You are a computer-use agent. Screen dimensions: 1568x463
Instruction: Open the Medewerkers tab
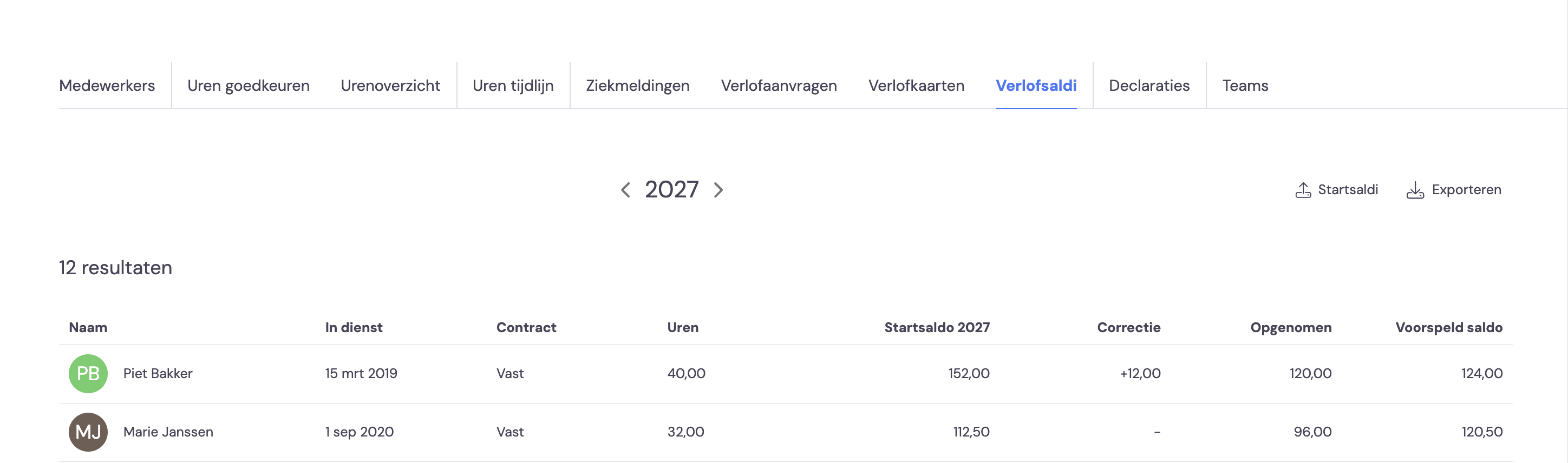coord(107,86)
